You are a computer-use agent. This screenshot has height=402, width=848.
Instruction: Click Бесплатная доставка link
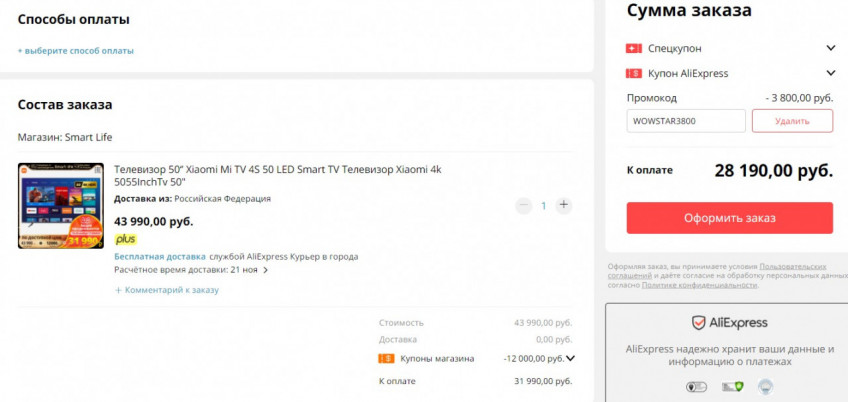tap(160, 256)
